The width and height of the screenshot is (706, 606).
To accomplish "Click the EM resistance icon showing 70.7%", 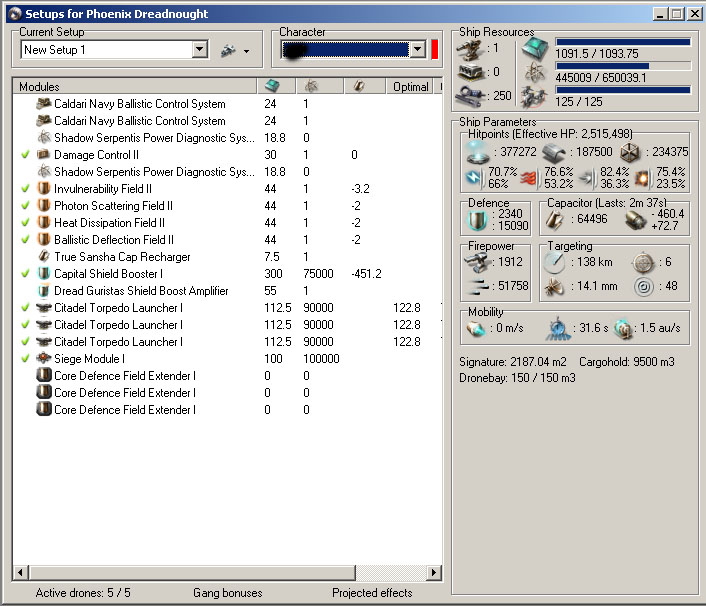I will [x=474, y=178].
